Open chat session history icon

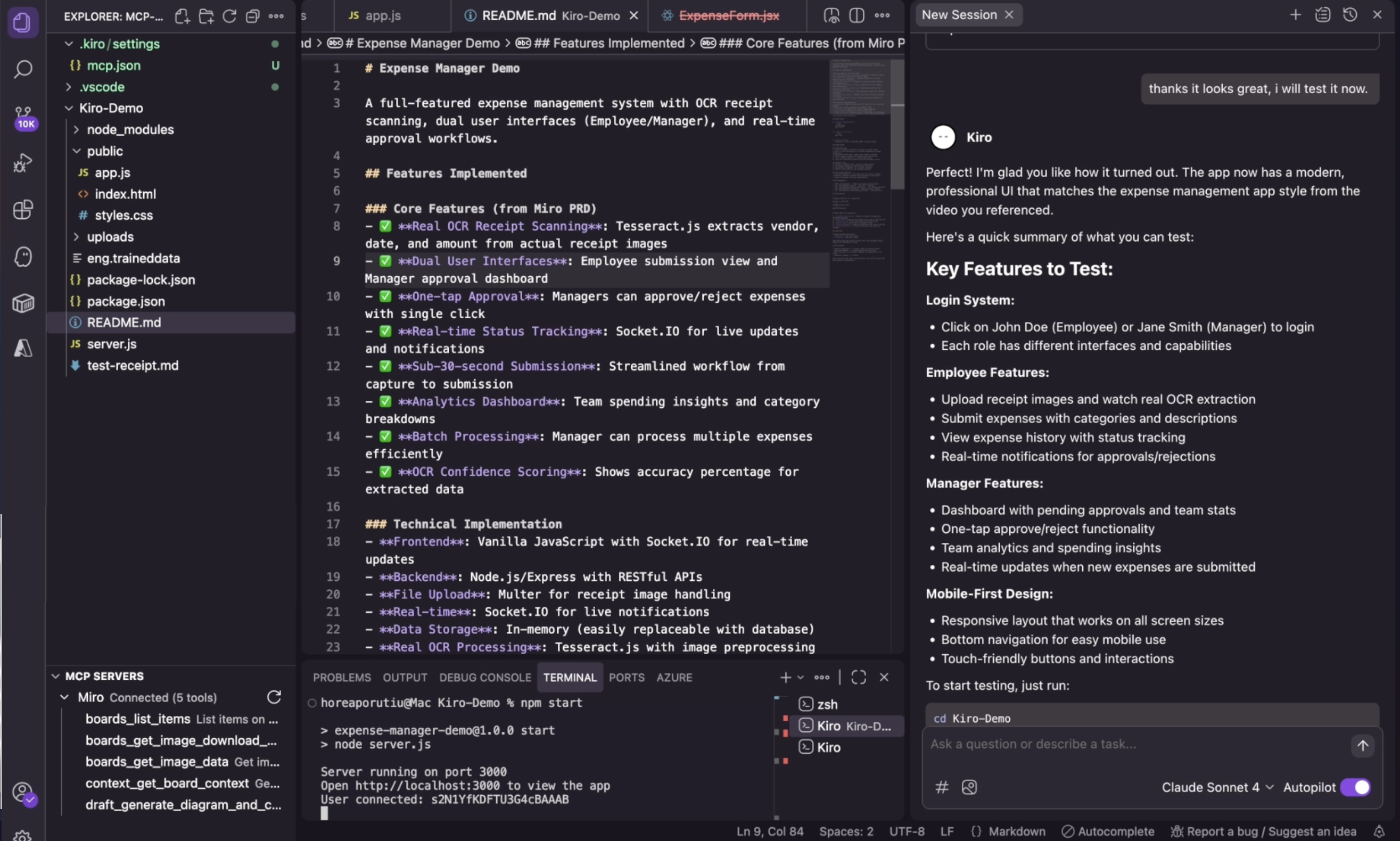[x=1349, y=15]
